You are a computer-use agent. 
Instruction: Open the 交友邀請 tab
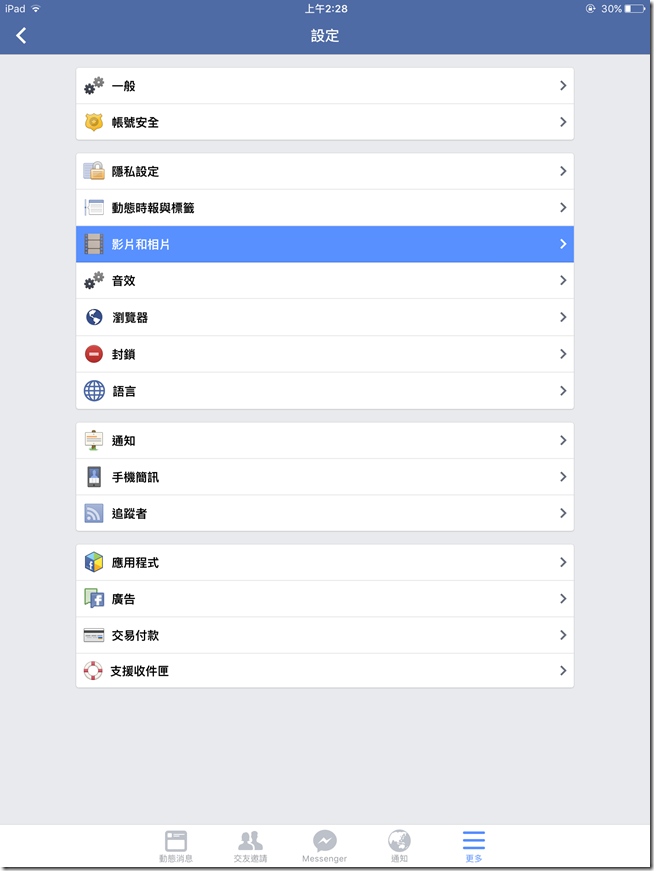point(250,846)
